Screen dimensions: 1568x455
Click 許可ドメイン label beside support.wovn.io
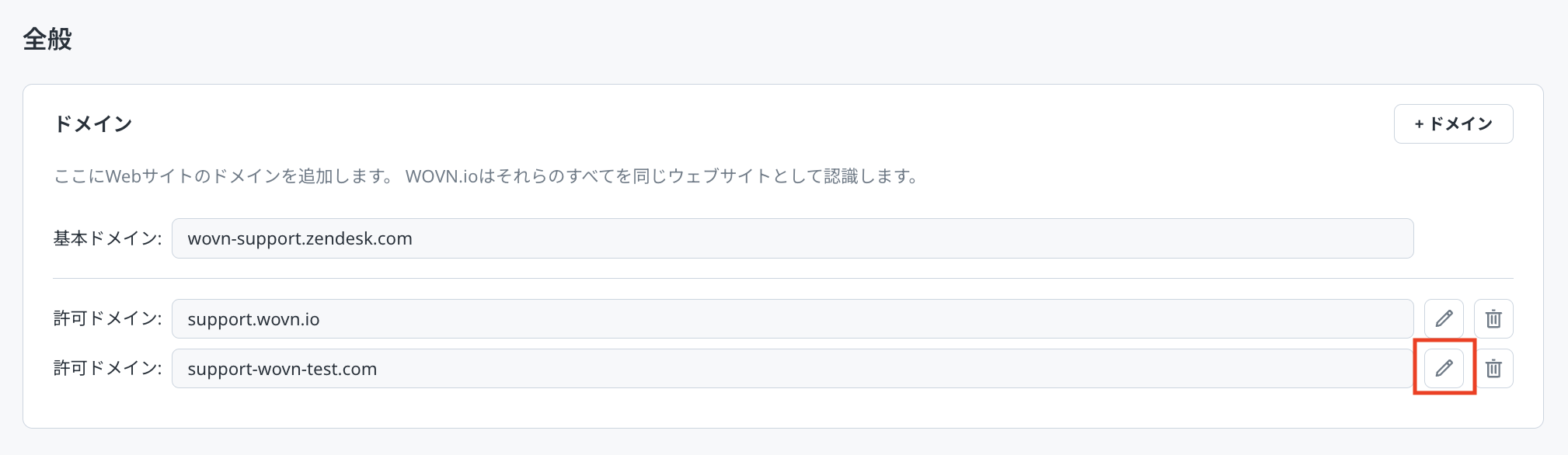[x=107, y=318]
